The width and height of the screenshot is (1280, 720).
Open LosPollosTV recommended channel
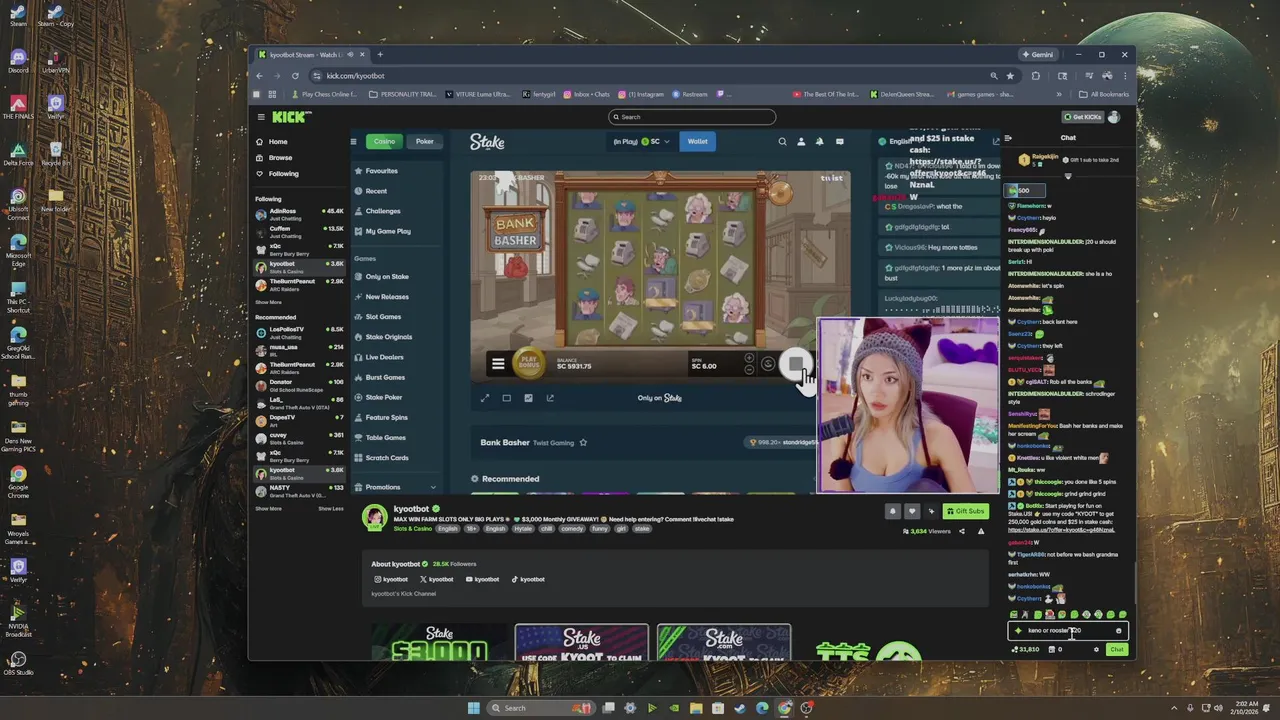click(x=299, y=331)
